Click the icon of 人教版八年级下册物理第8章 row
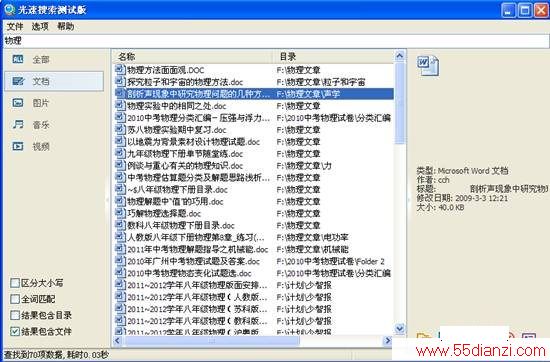550x362 pixels. coord(120,237)
